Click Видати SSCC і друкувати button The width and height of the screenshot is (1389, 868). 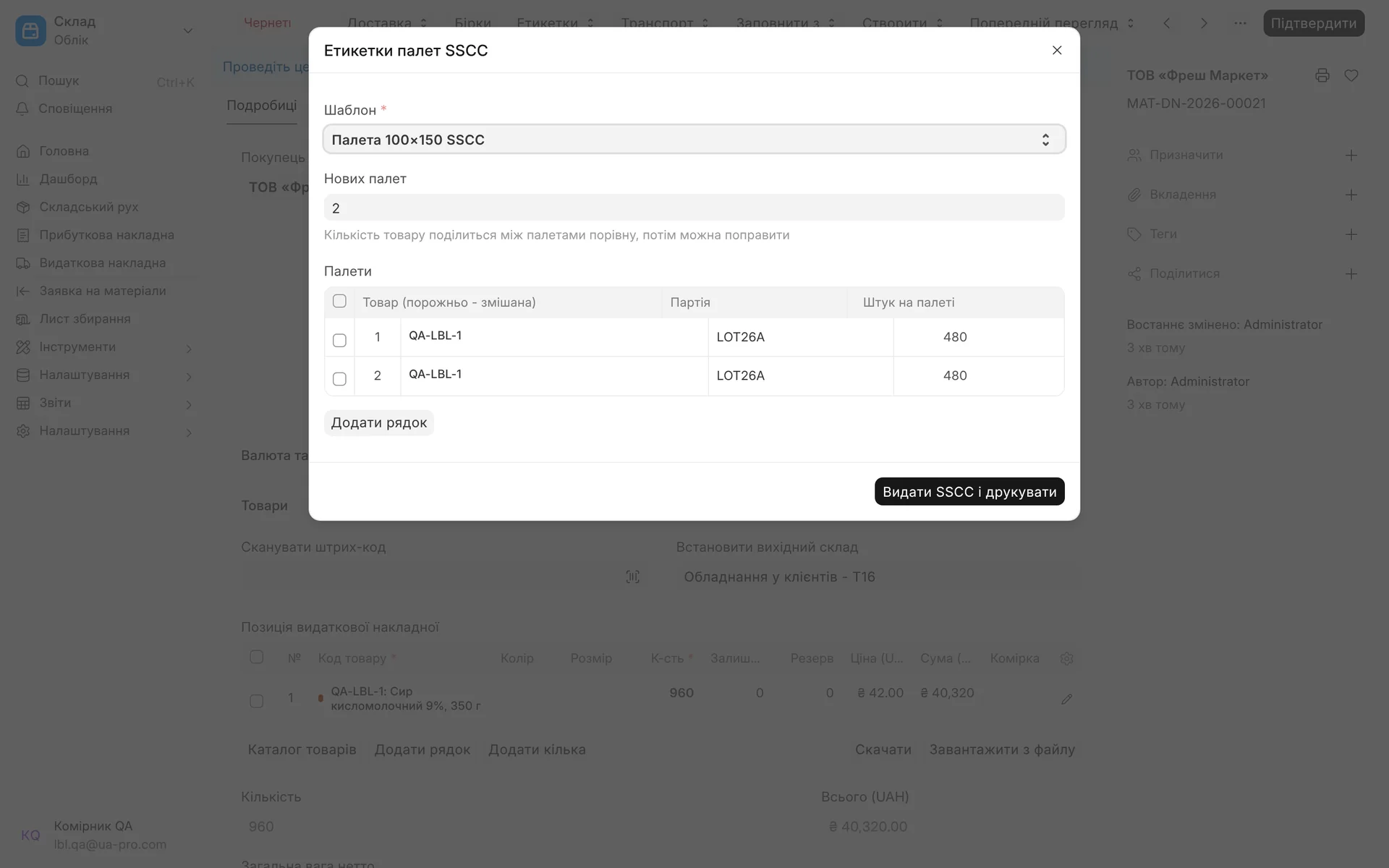click(969, 491)
